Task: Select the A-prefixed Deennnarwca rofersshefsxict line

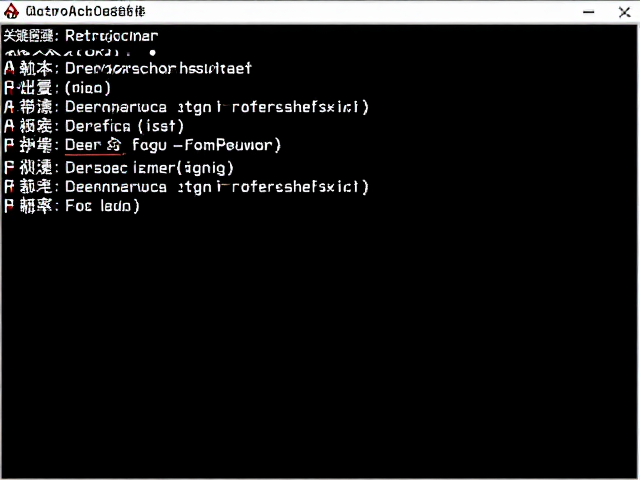Action: coord(217,107)
